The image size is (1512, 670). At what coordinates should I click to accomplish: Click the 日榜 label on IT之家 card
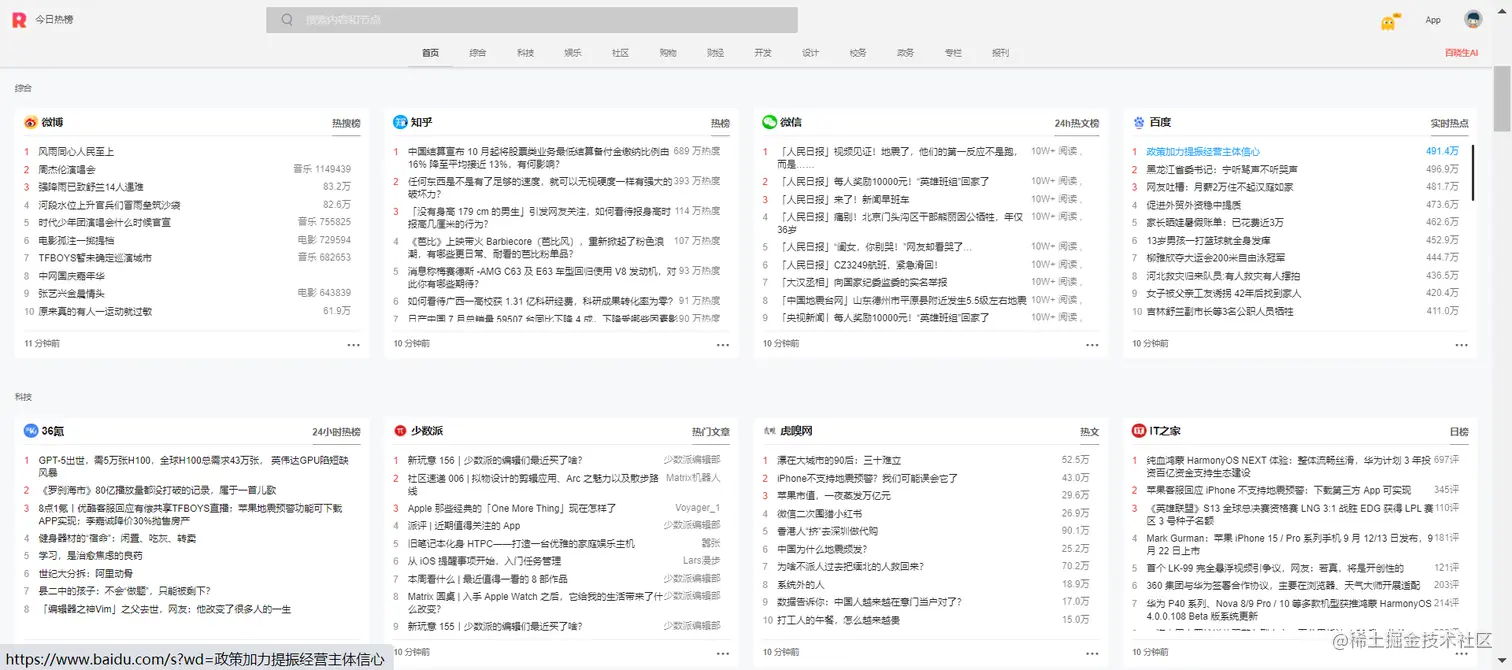pos(1459,432)
